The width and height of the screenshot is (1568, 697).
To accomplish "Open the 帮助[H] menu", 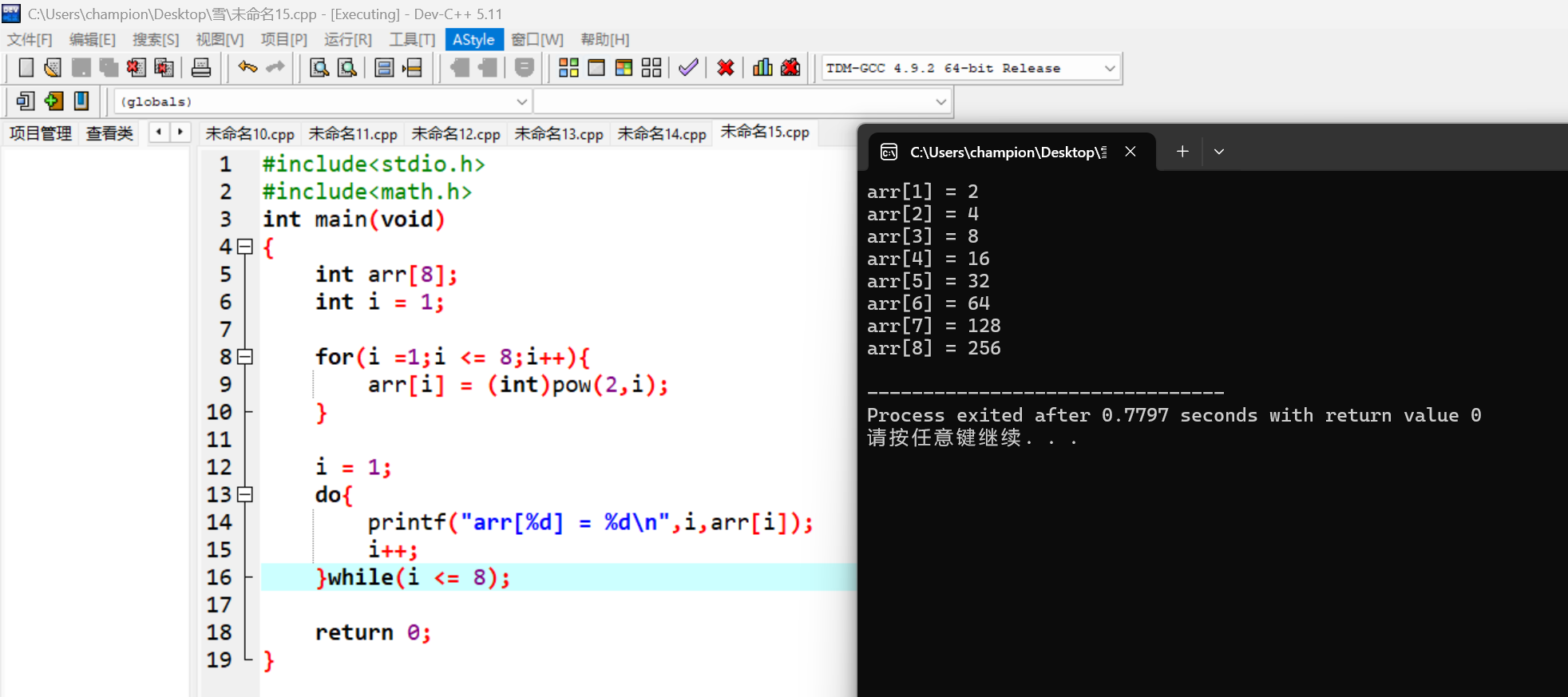I will (605, 40).
